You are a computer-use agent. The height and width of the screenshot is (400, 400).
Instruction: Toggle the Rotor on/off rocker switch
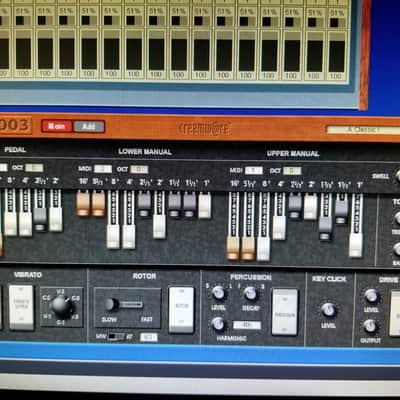(x=181, y=310)
